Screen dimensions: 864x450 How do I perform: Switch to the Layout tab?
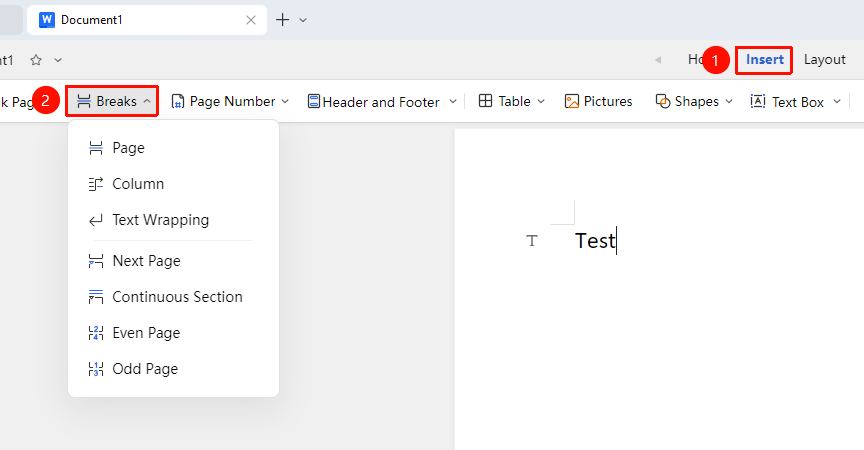[824, 59]
